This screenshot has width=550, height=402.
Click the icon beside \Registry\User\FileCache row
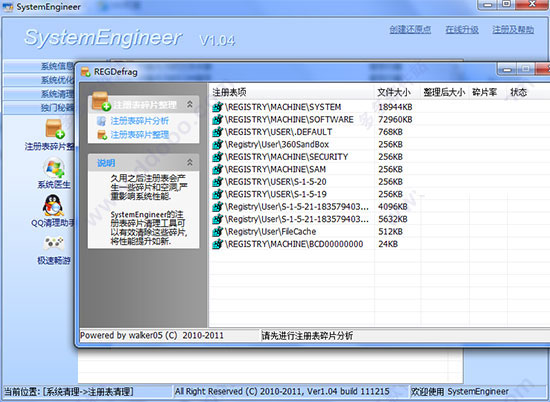click(217, 232)
